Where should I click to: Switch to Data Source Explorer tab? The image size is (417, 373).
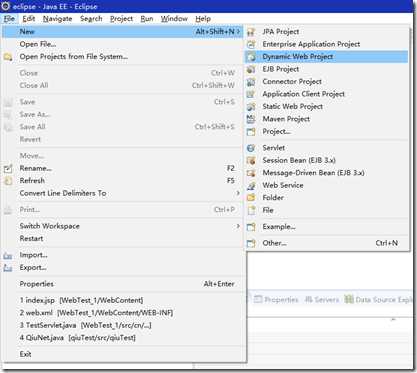[379, 299]
